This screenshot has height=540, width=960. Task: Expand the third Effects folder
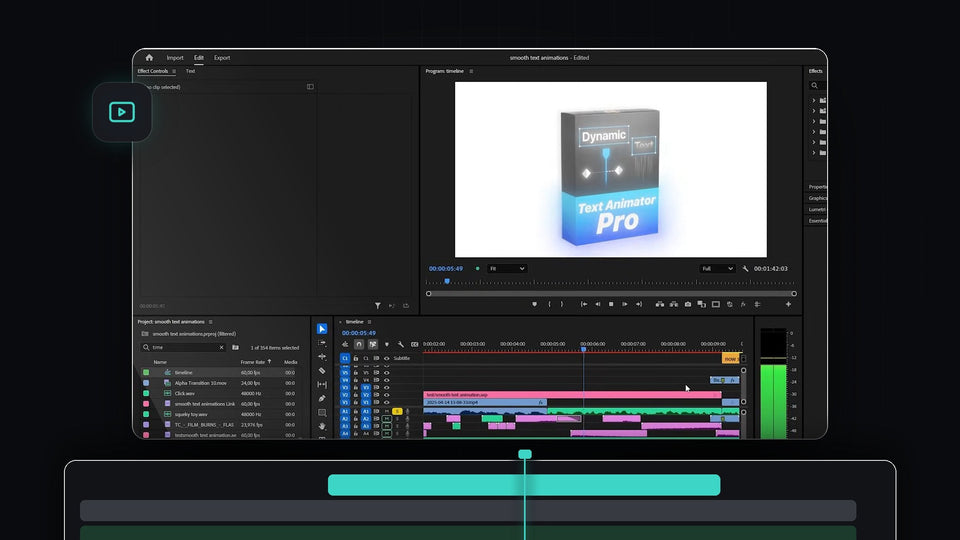(814, 121)
